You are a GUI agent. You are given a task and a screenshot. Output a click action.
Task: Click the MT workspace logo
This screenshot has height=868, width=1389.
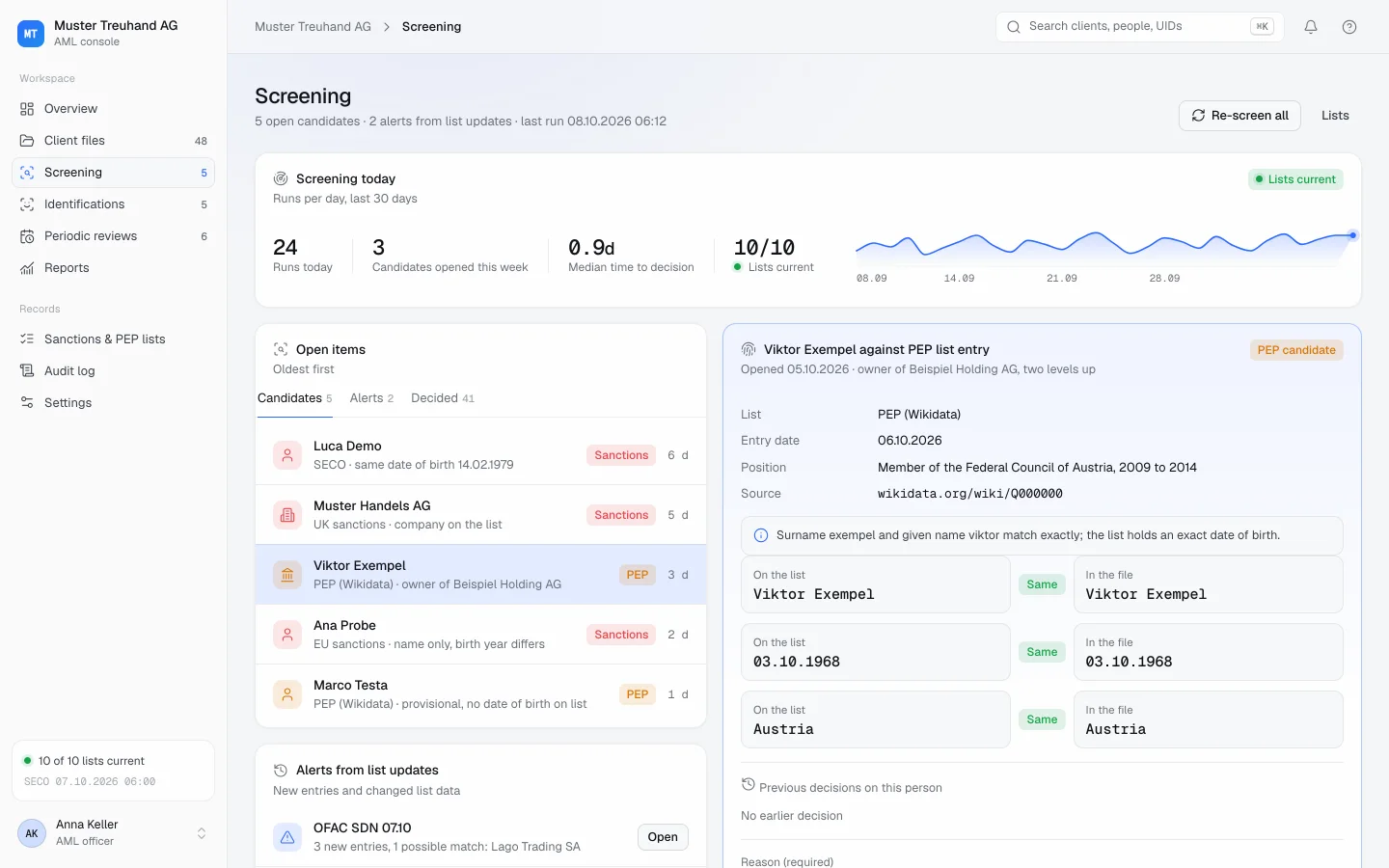31,33
